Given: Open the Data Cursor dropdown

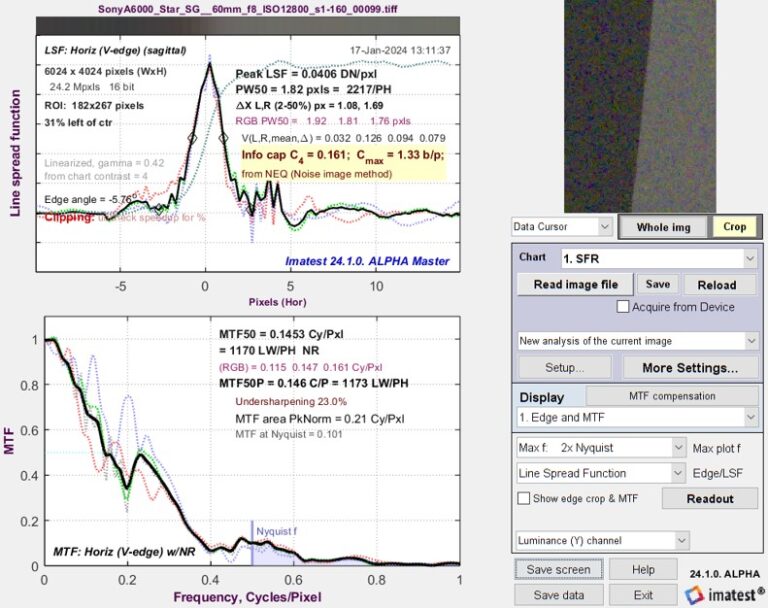Looking at the screenshot, I should (561, 227).
